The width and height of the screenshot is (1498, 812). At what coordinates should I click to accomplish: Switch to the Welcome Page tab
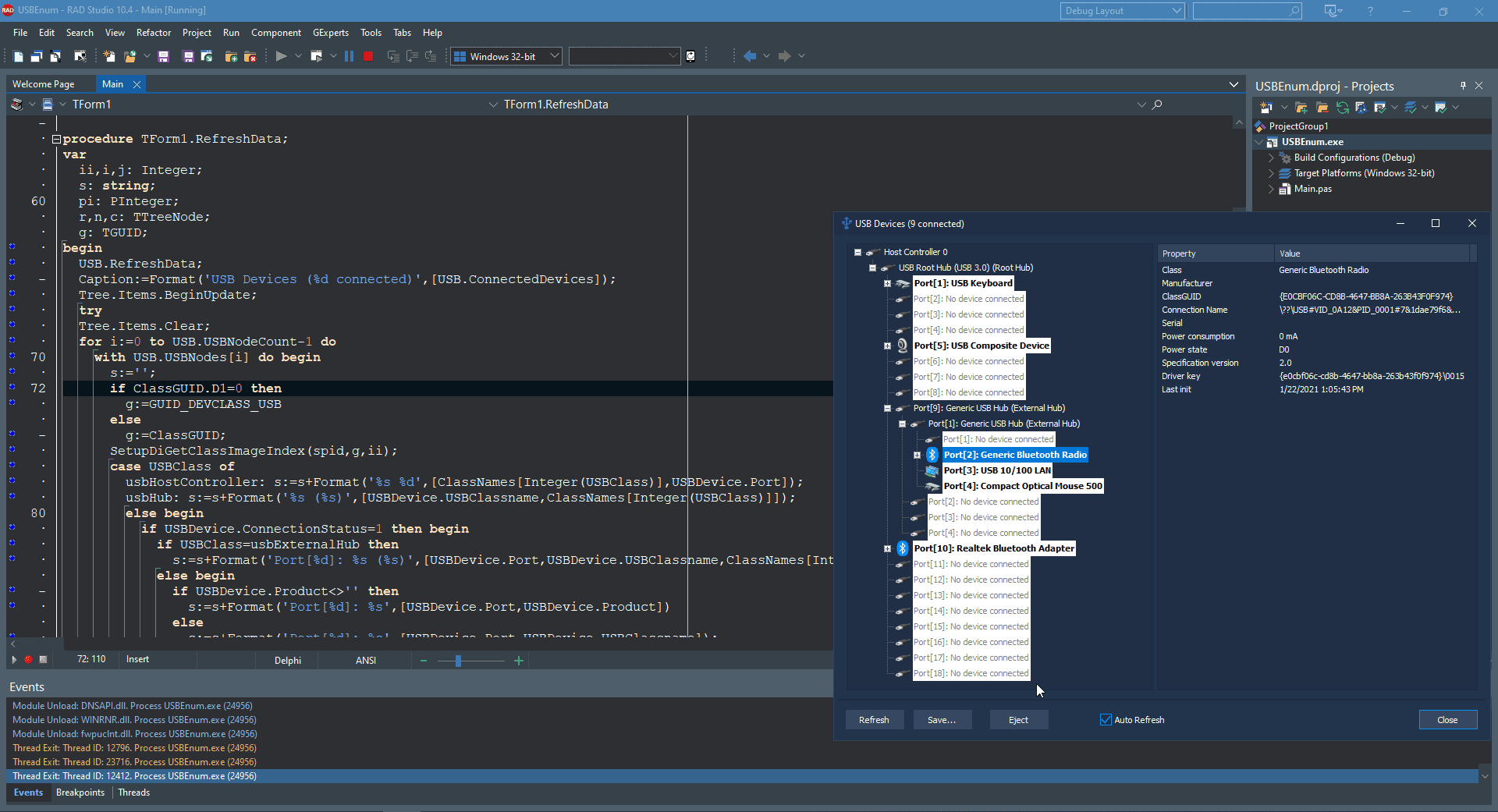click(44, 84)
